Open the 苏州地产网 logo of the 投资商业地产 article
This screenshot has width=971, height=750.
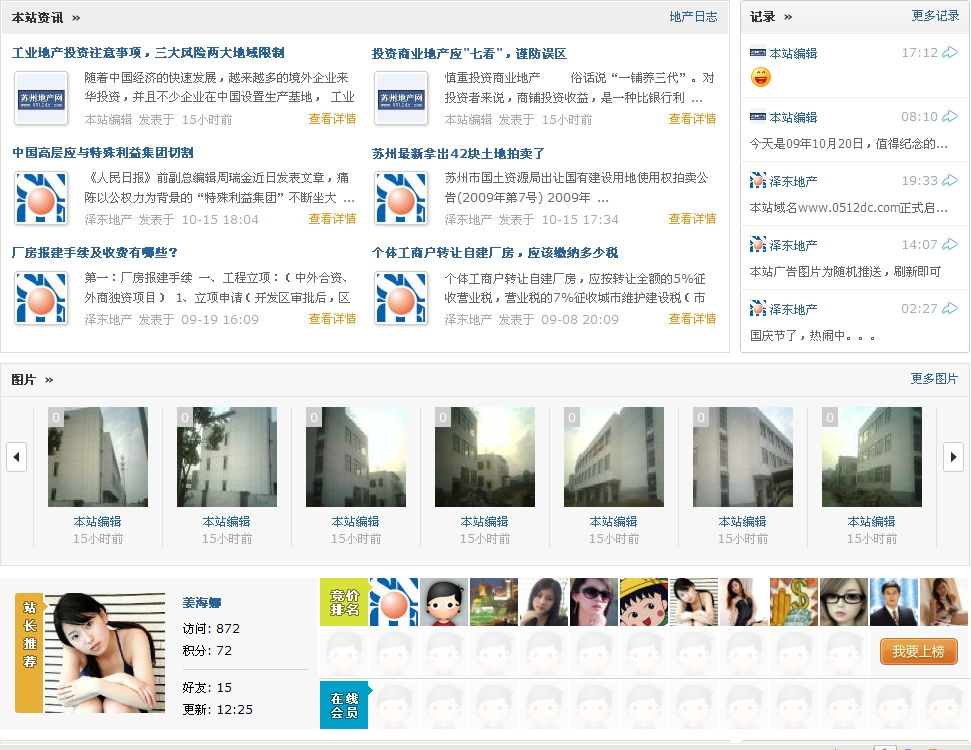[x=401, y=99]
